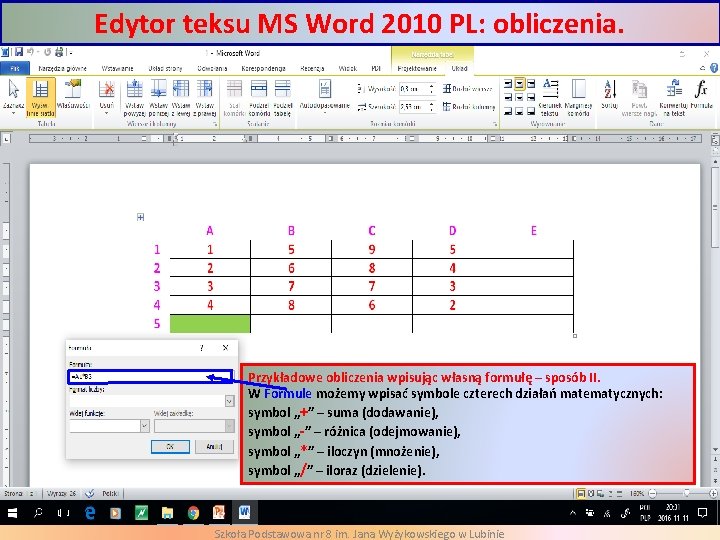Open Format liczbowy dropdown arrow

(x=229, y=401)
